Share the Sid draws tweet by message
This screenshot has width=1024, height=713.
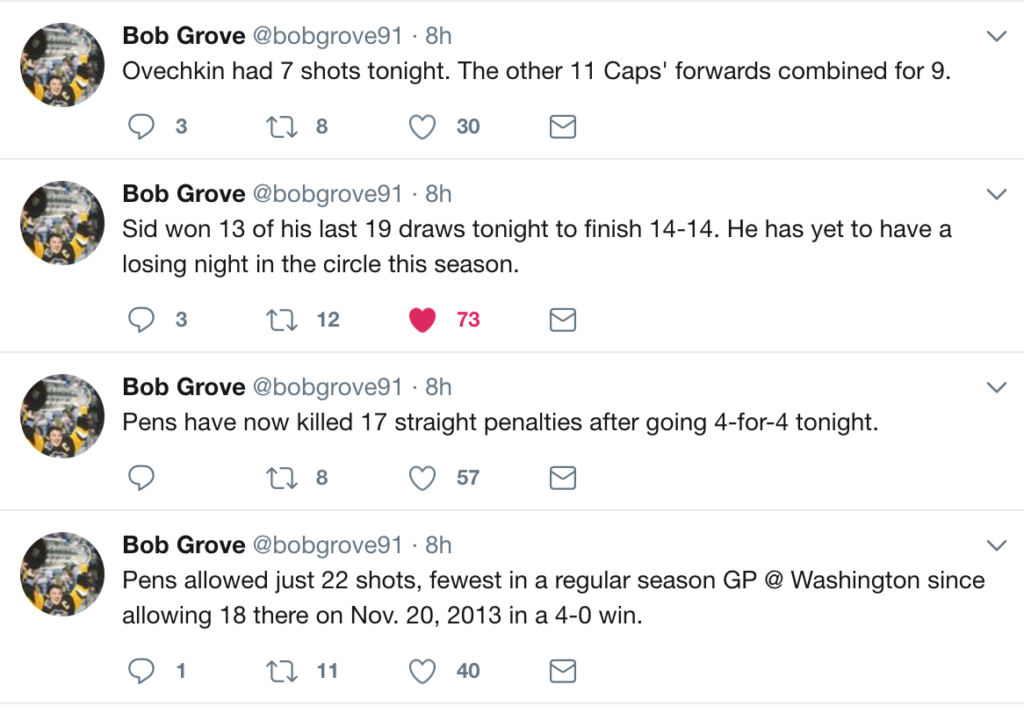pyautogui.click(x=563, y=320)
